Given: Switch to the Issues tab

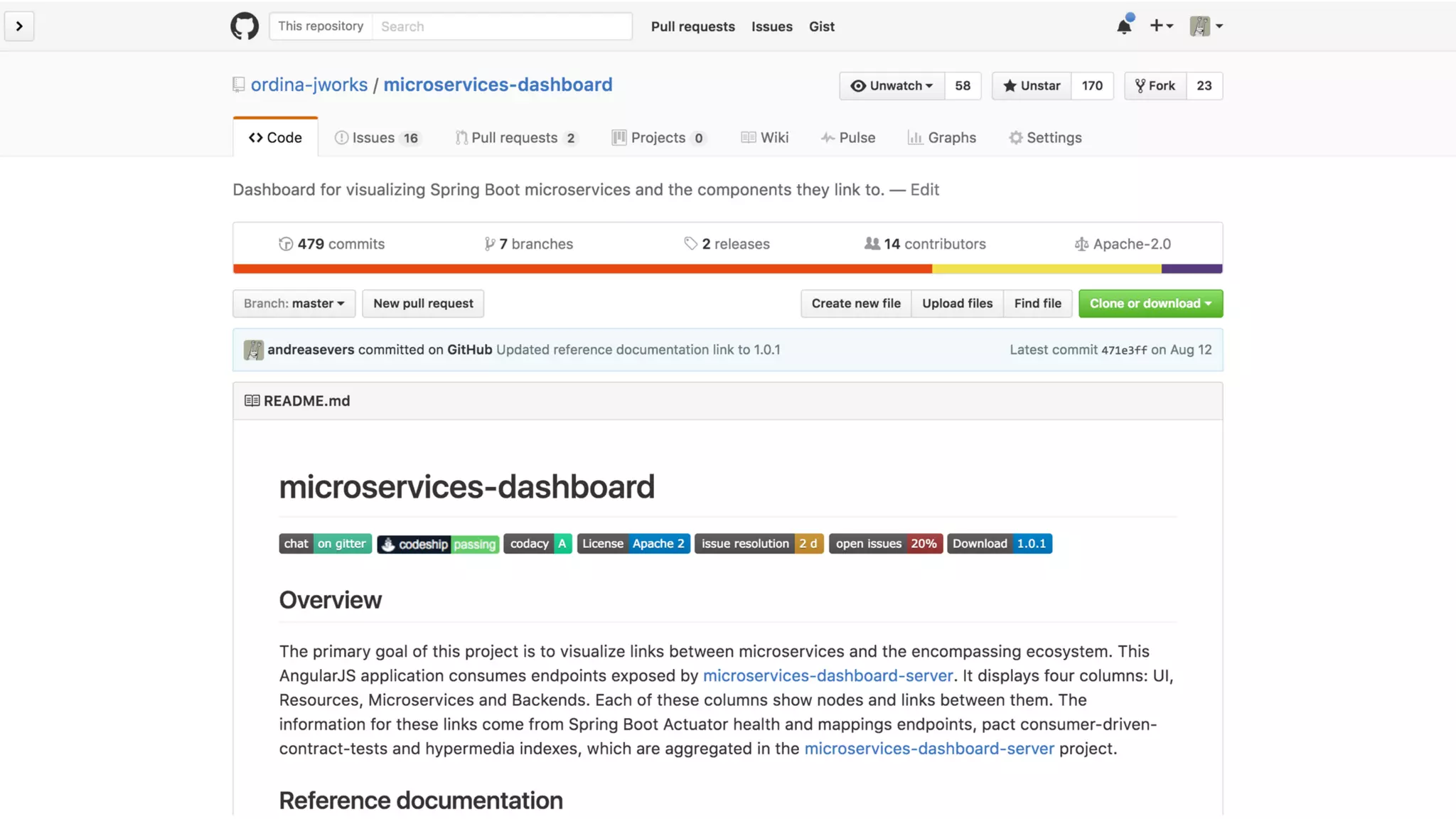Looking at the screenshot, I should tap(377, 138).
